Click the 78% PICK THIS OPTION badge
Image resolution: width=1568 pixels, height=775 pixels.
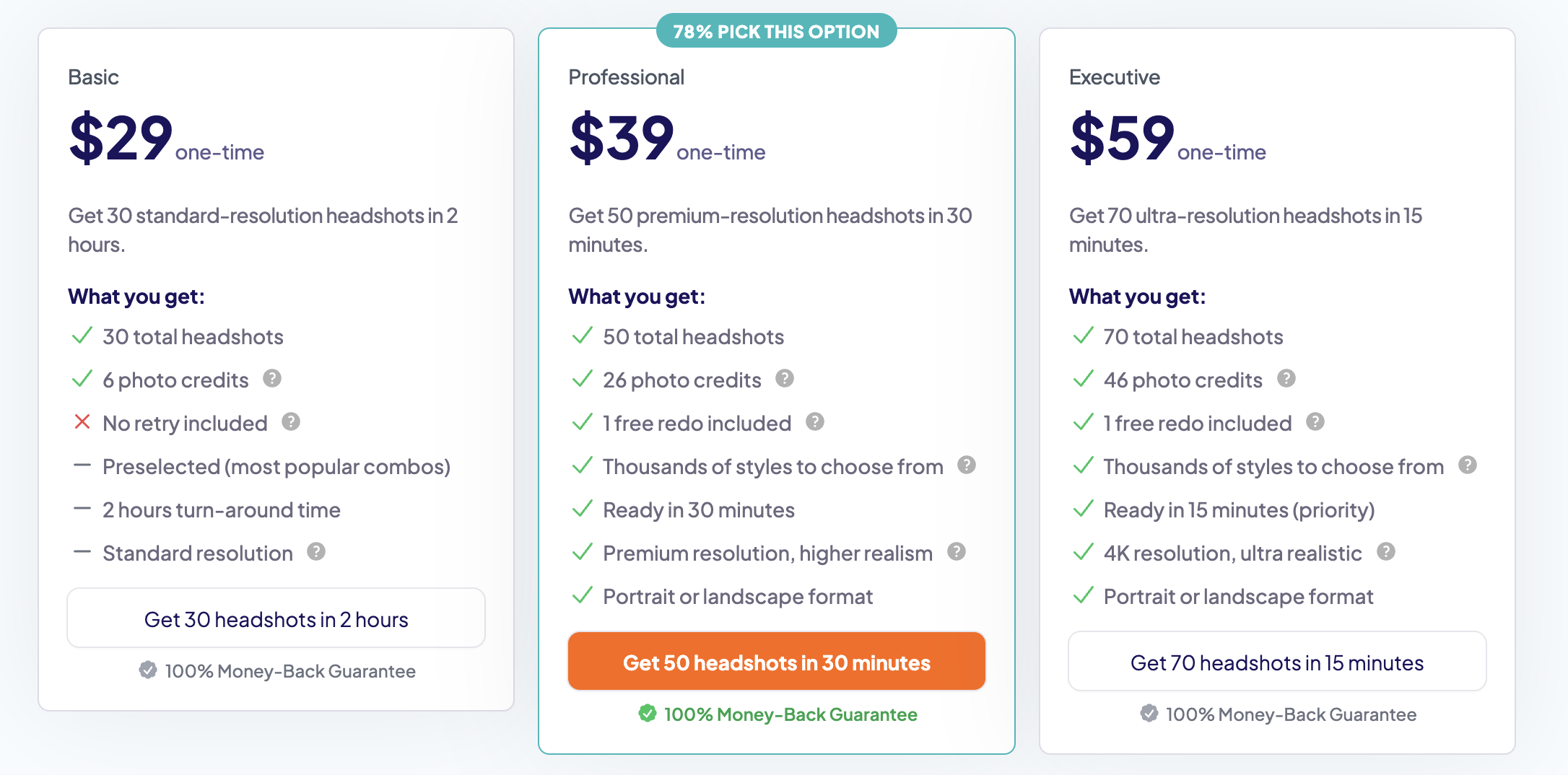[x=776, y=31]
